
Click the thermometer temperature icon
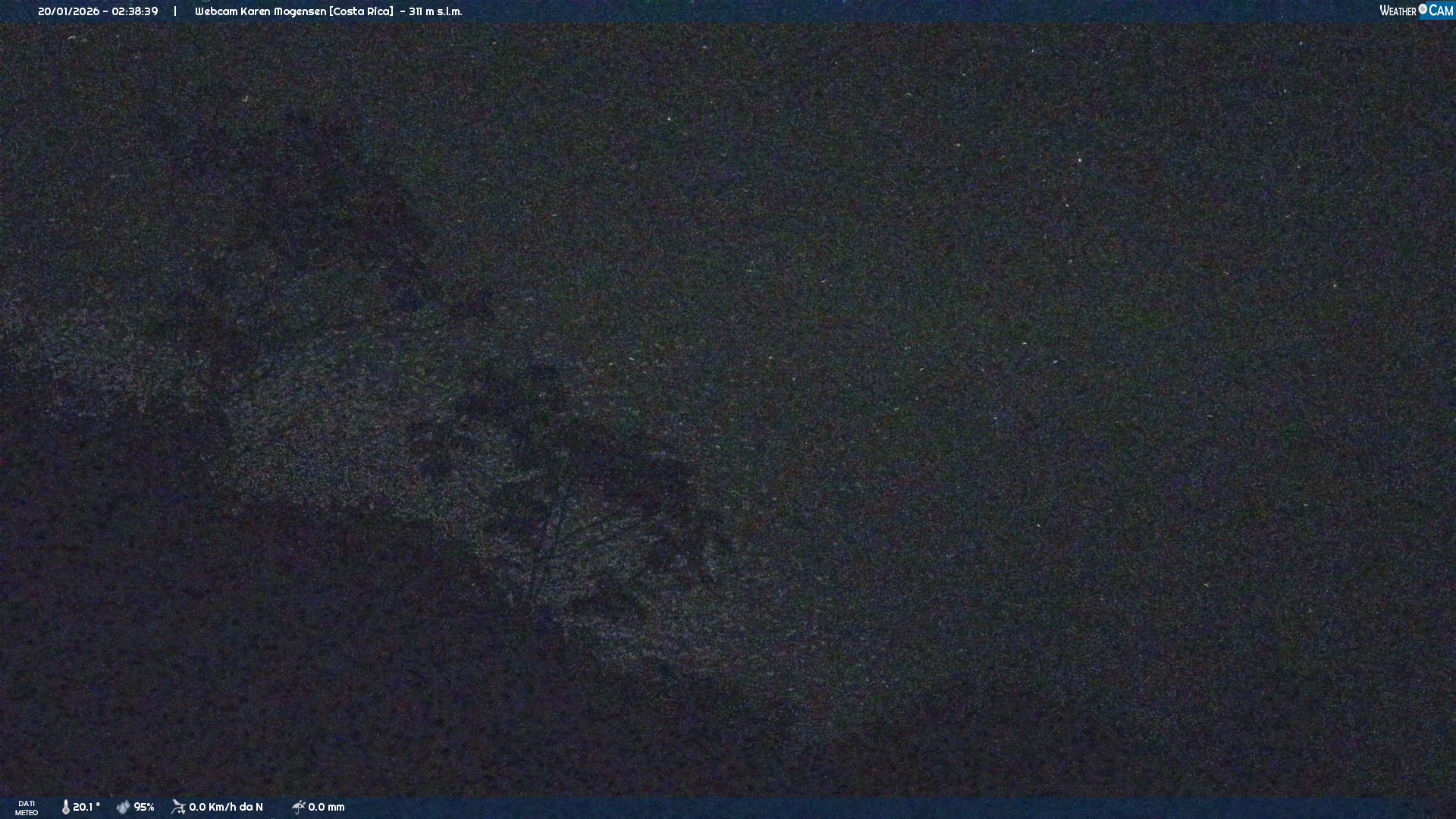(x=66, y=807)
